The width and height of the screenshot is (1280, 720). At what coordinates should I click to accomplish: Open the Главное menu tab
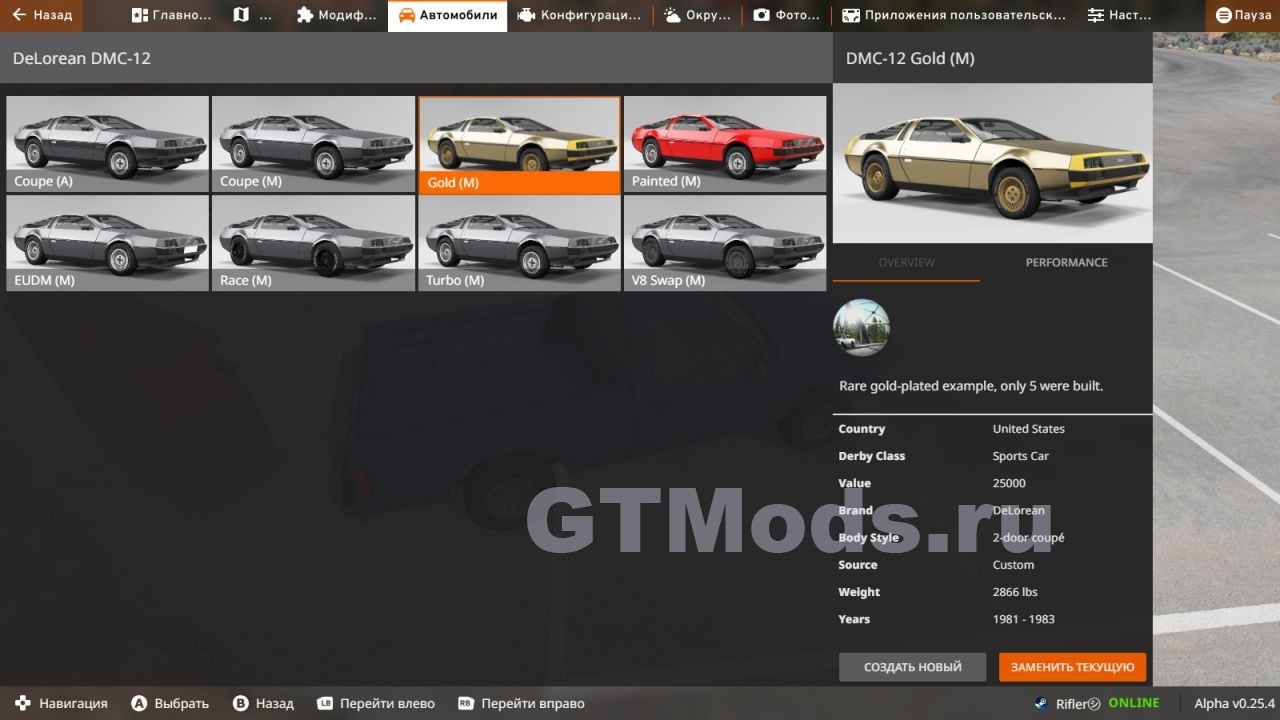pyautogui.click(x=171, y=15)
